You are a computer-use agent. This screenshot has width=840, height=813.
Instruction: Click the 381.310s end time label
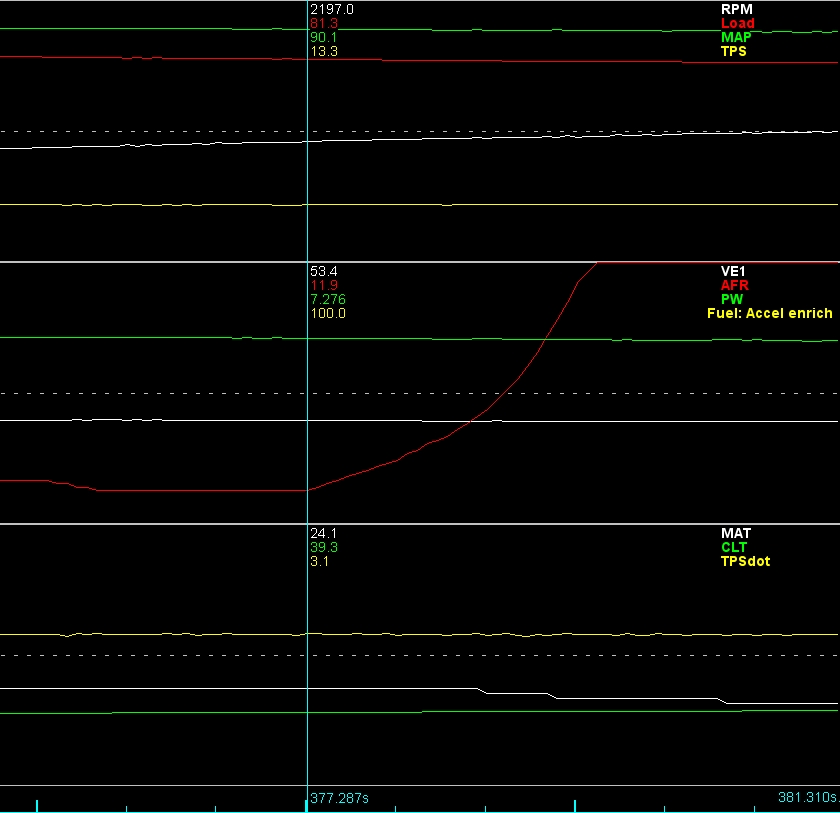(807, 798)
